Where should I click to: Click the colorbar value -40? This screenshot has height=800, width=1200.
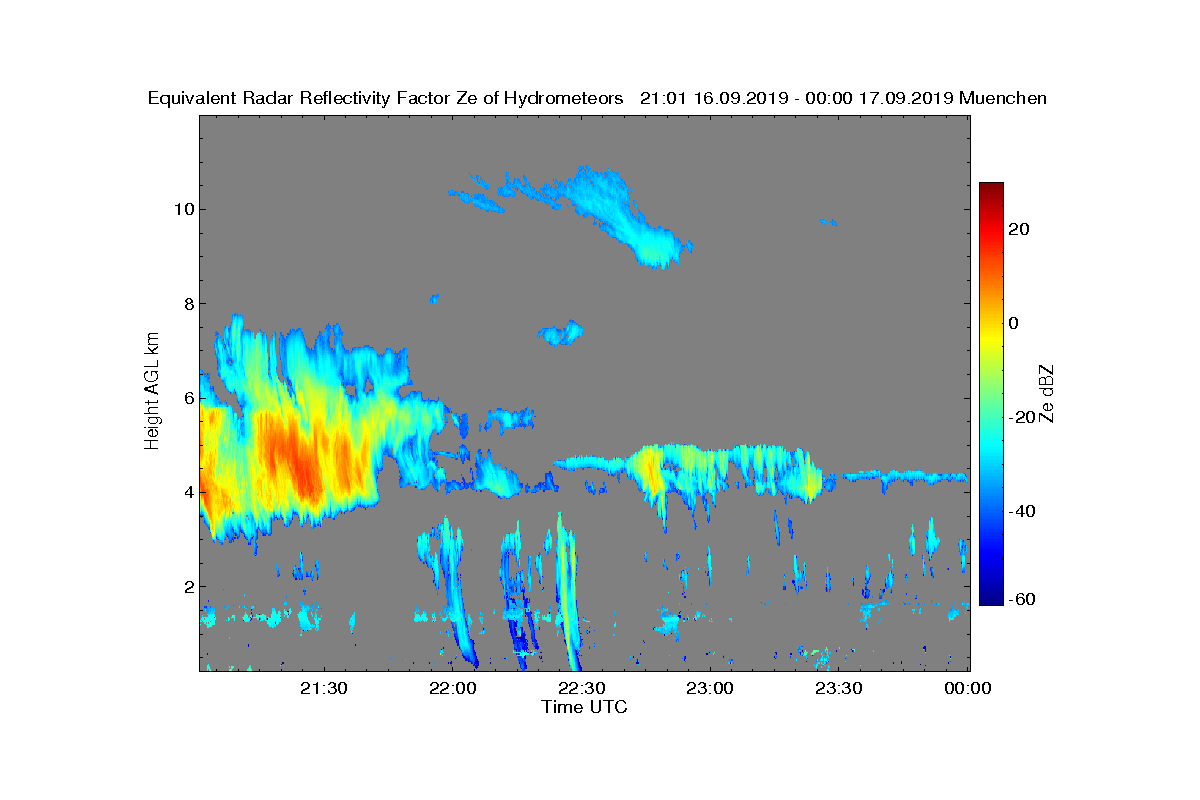1023,512
